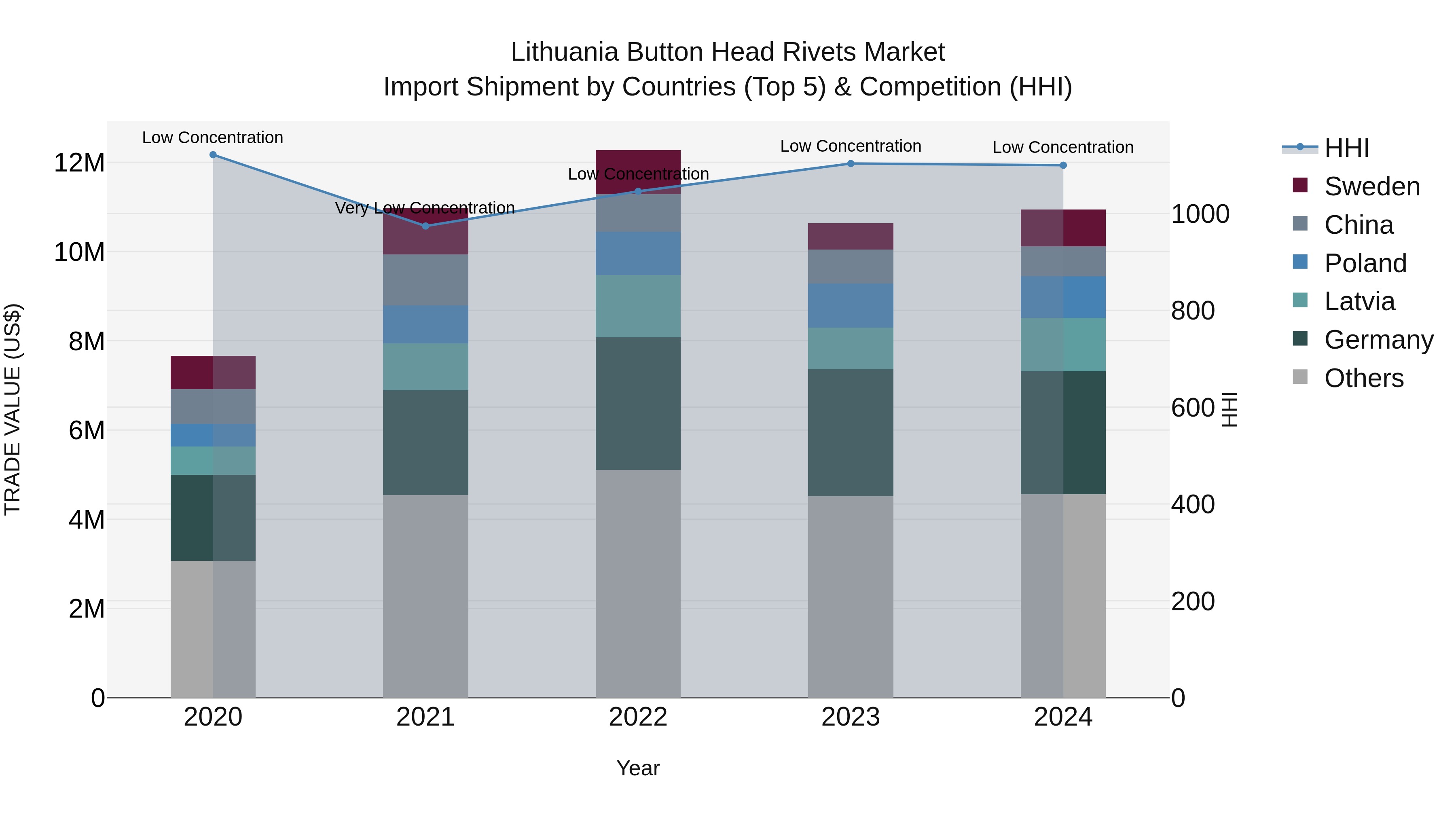1456x819 pixels.
Task: Toggle the Germany legend label
Action: coord(1379,340)
